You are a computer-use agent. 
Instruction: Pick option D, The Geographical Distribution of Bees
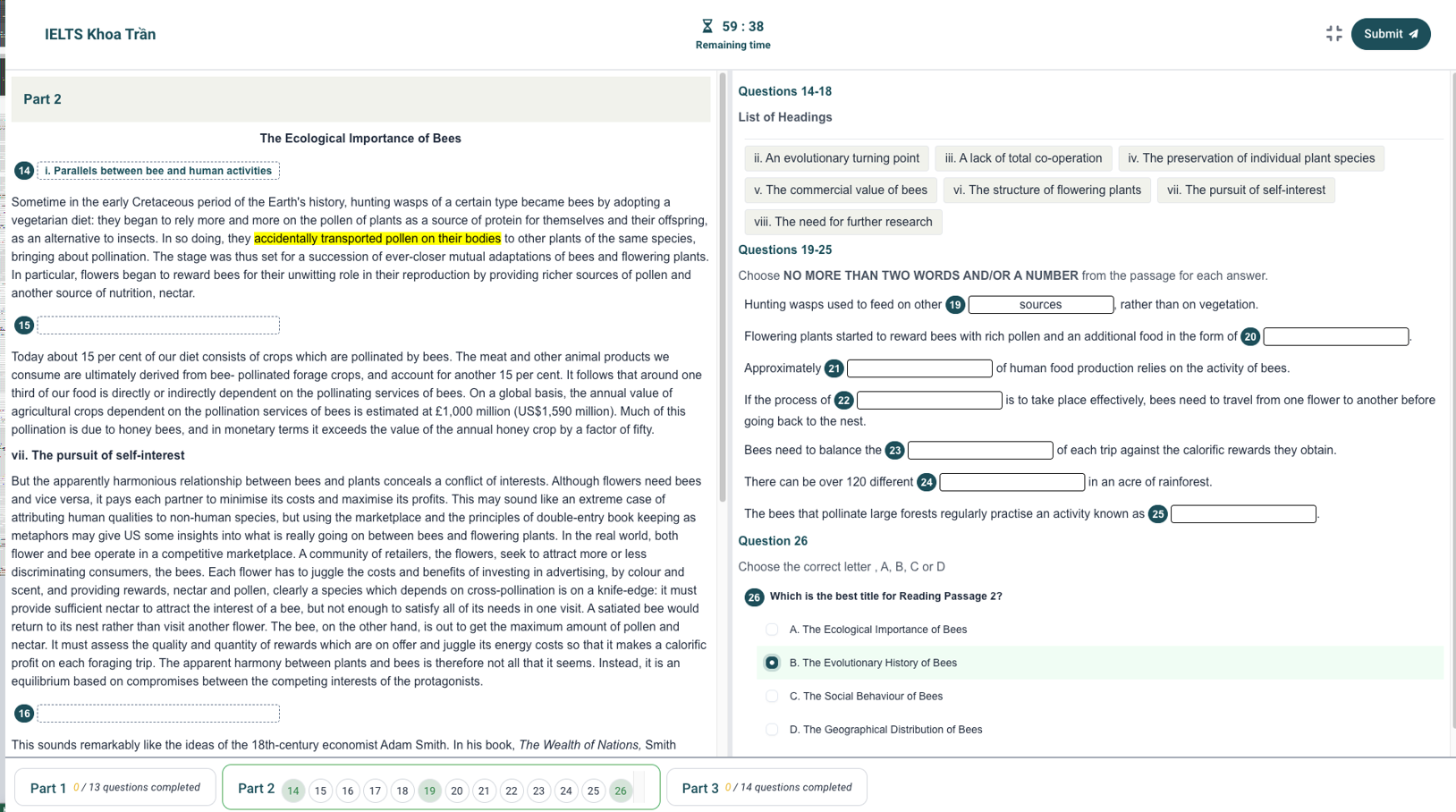(772, 730)
